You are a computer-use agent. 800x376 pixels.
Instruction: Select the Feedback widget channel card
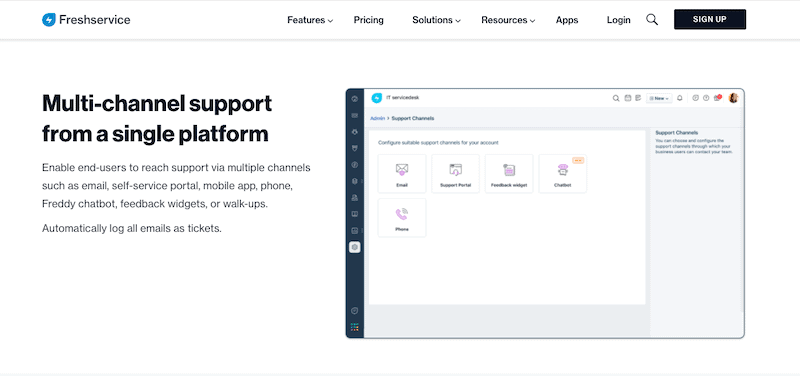[x=509, y=173]
